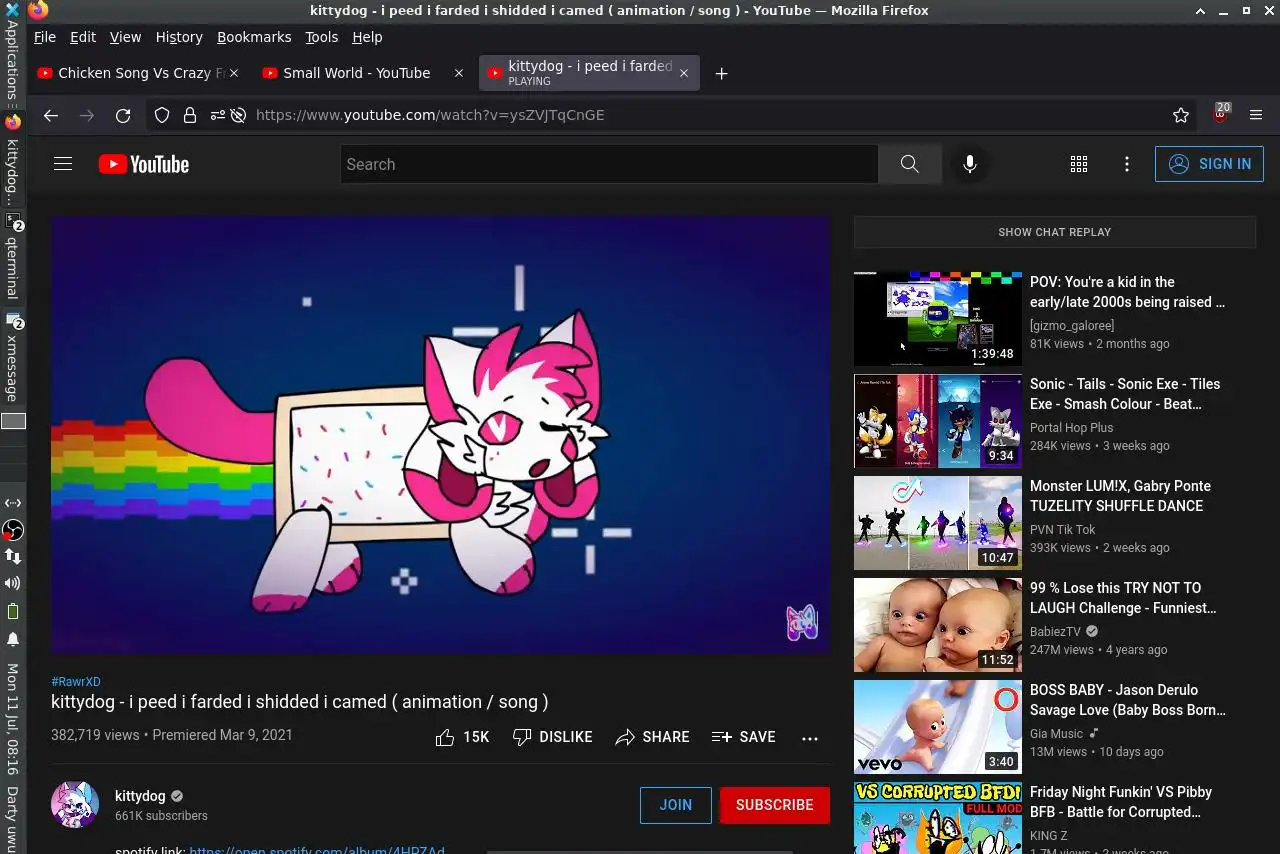Click Portal Hop Plus channel name
The width and height of the screenshot is (1280, 854).
click(1071, 428)
